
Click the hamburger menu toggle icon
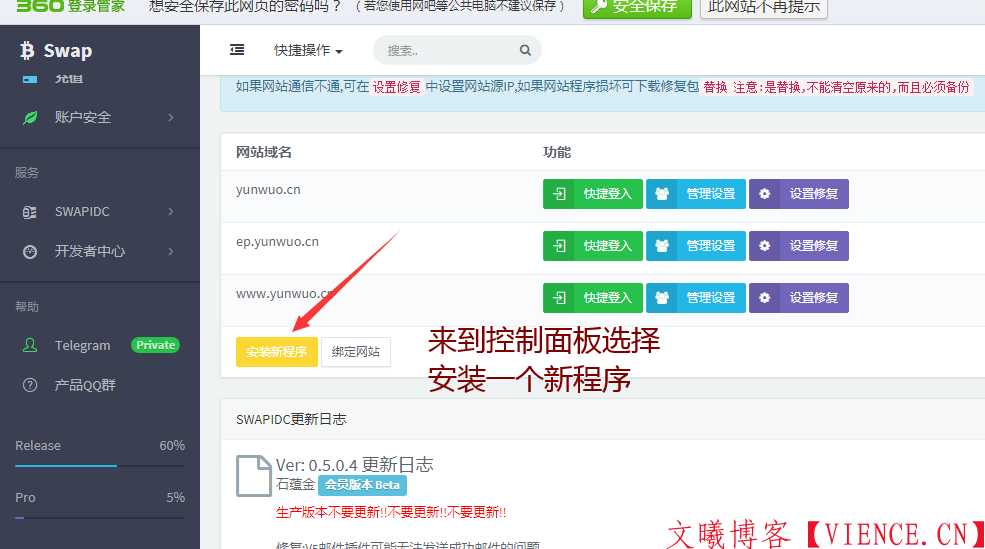(x=237, y=50)
